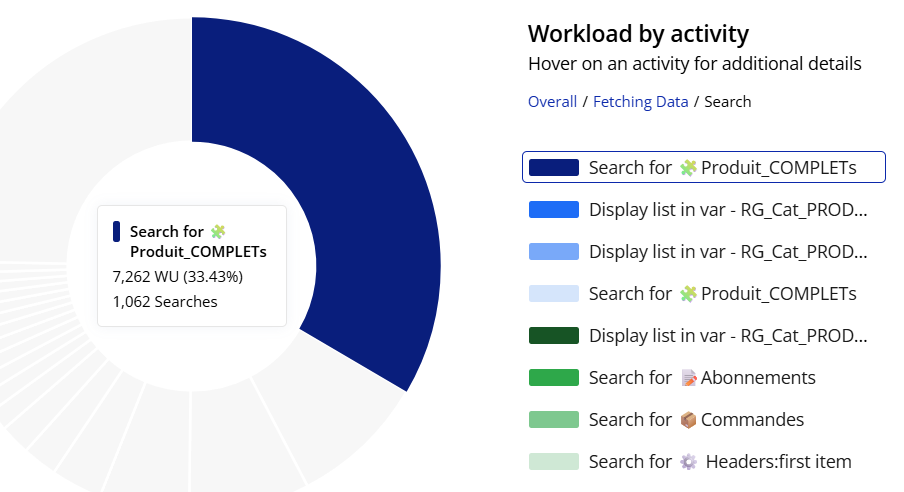Image resolution: width=904 pixels, height=492 pixels.
Task: Go to the Overall breadcrumb link
Action: pos(552,102)
